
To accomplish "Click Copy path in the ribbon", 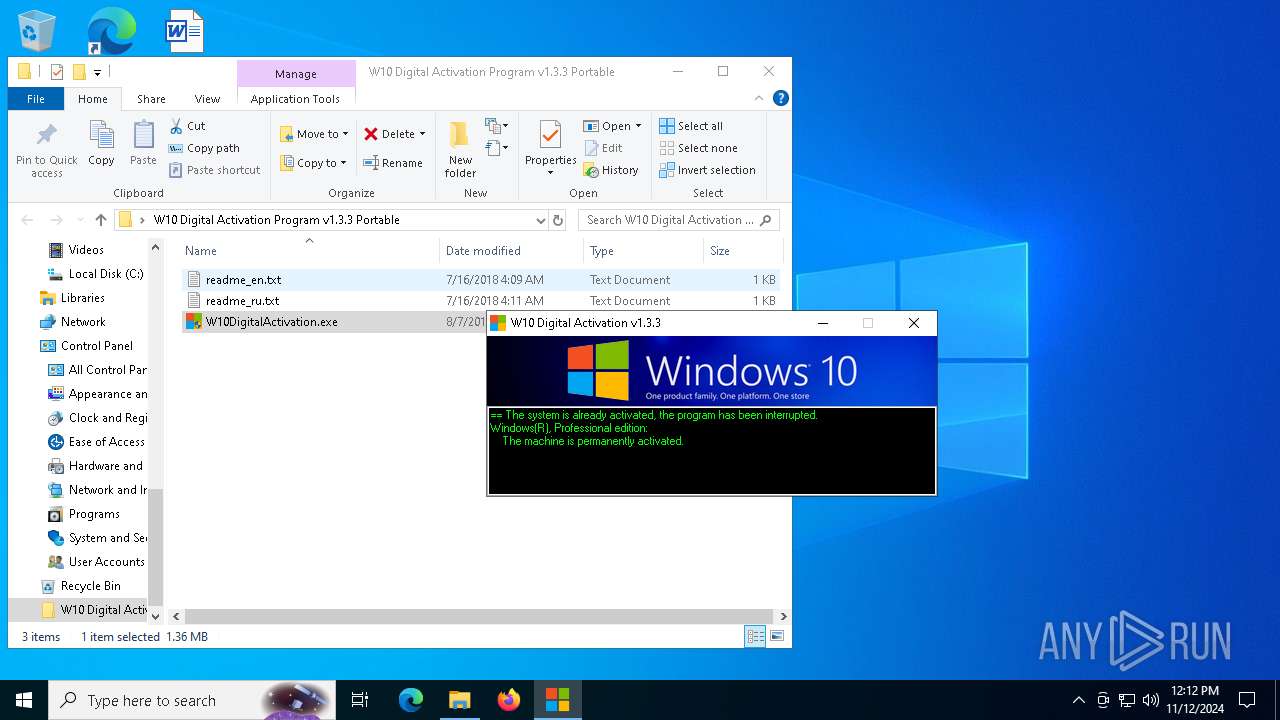I will point(204,148).
